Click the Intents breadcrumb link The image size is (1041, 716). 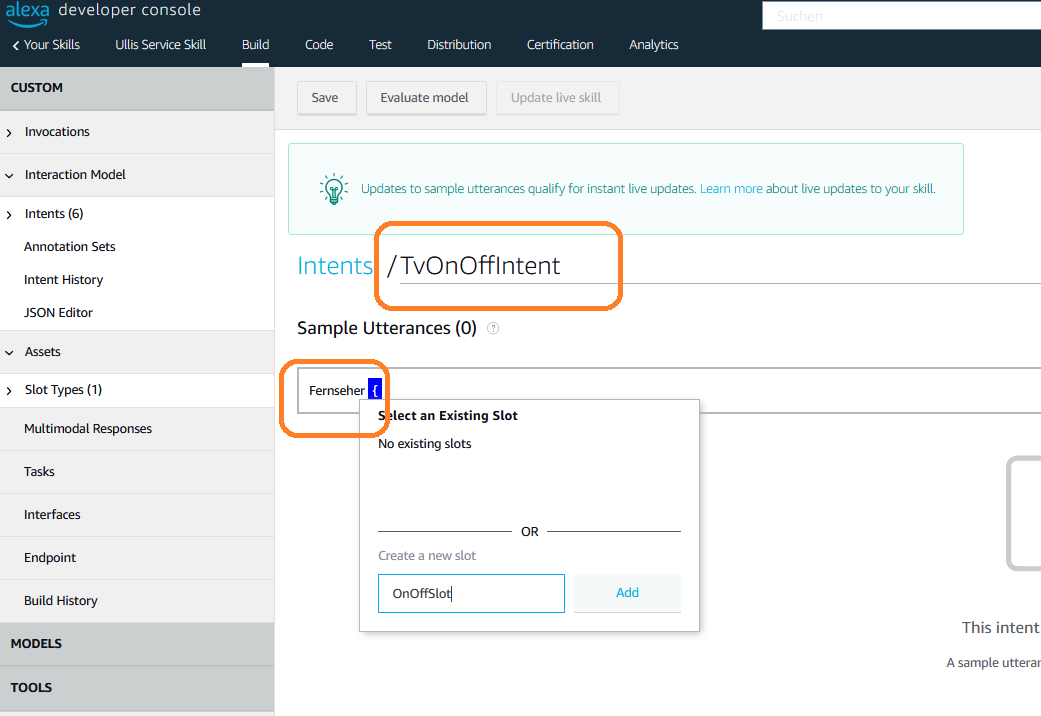point(335,266)
